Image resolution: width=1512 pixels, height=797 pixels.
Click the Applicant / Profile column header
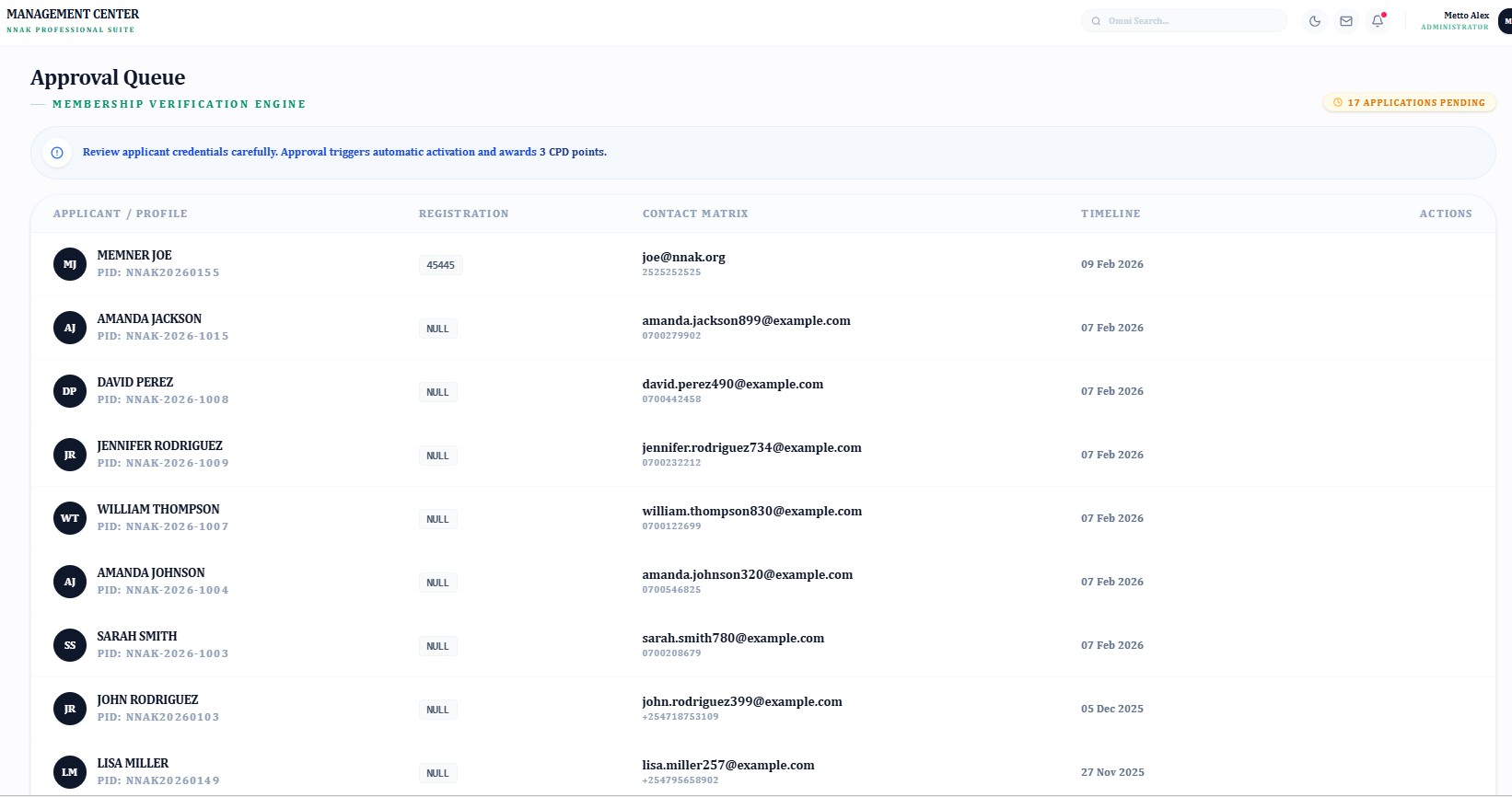pyautogui.click(x=121, y=214)
